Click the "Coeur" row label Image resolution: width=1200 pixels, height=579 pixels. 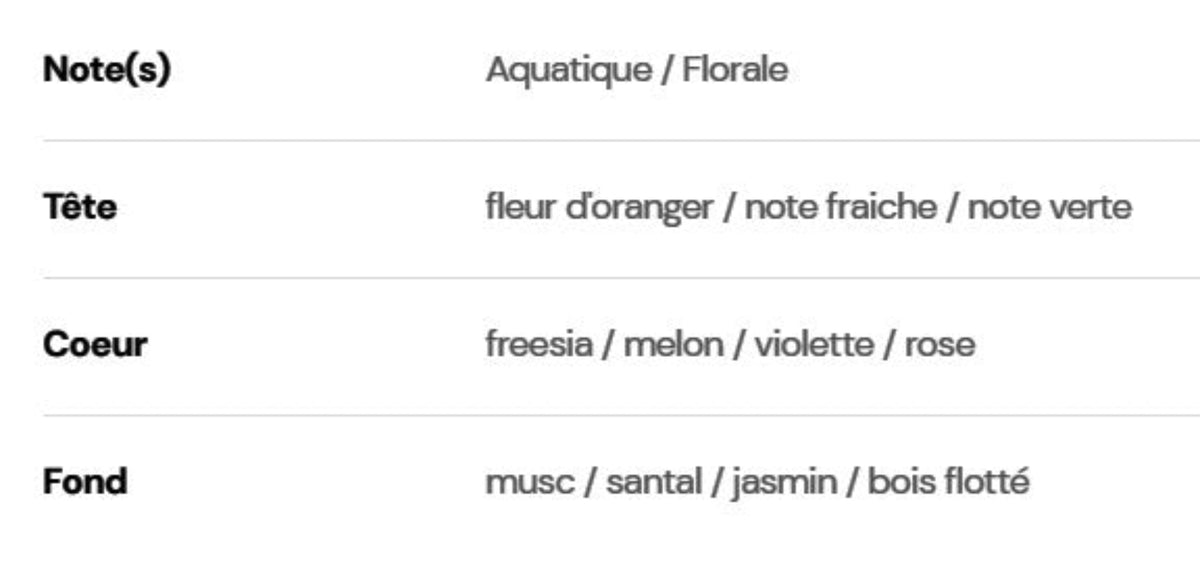pyautogui.click(x=95, y=345)
